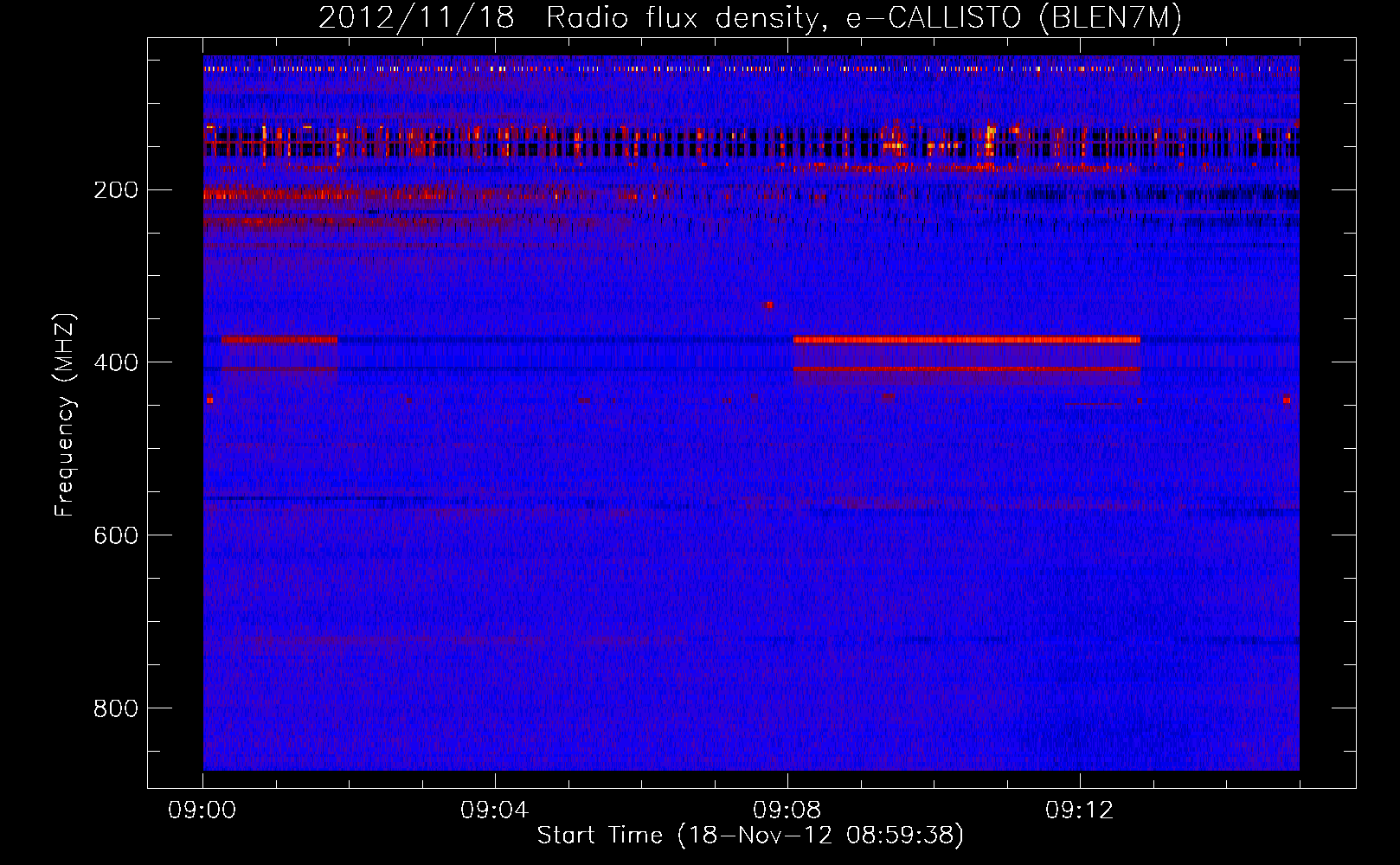This screenshot has width=1400, height=865.
Task: Click the 'Start Time (18-Nov-12 08:59:38)' axis label
Action: 750,836
